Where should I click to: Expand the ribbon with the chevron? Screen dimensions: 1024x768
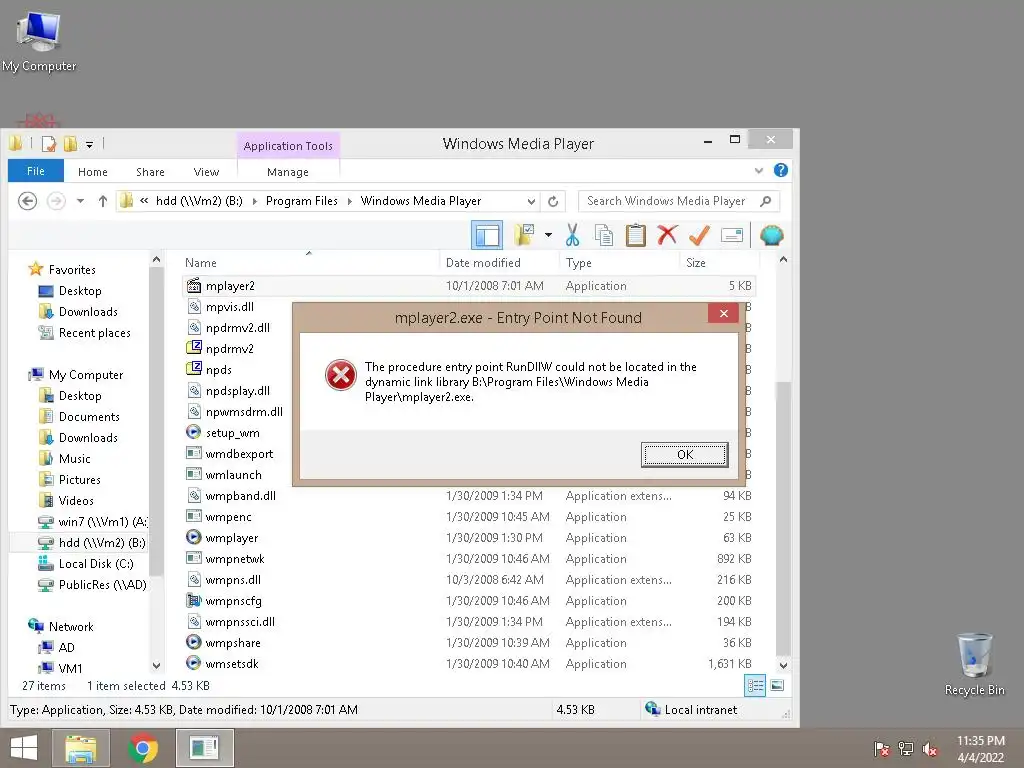pyautogui.click(x=759, y=171)
